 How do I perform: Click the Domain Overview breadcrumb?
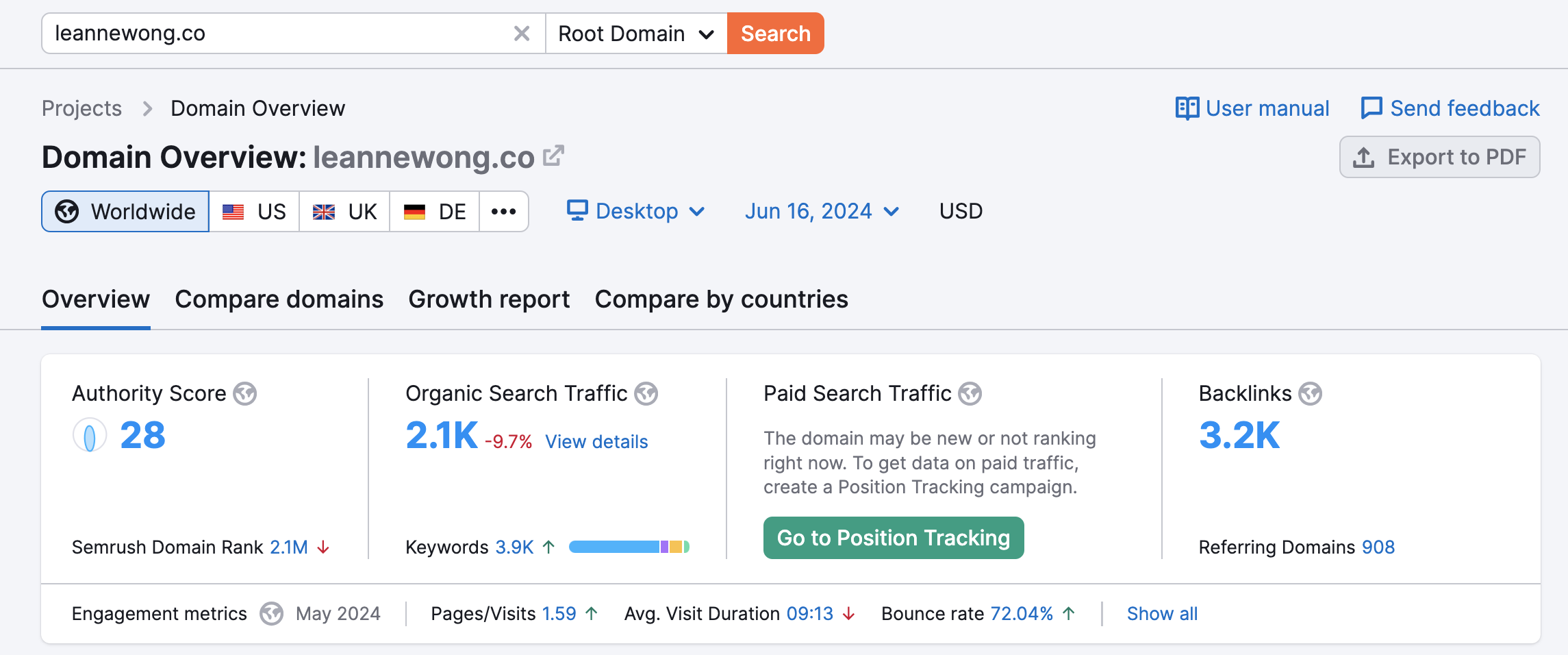click(257, 108)
